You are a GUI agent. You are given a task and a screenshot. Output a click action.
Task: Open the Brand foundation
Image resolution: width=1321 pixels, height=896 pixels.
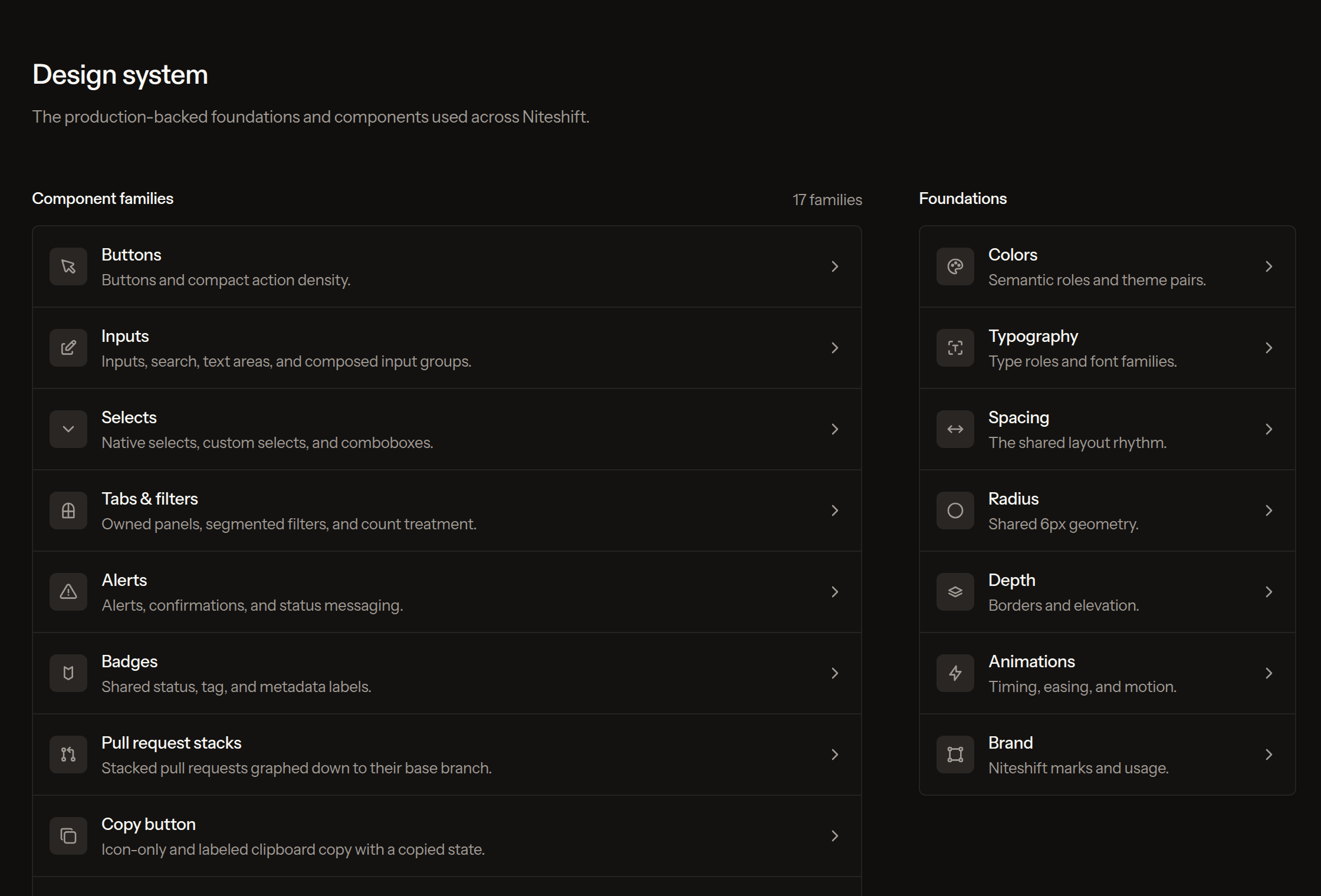click(x=1108, y=755)
